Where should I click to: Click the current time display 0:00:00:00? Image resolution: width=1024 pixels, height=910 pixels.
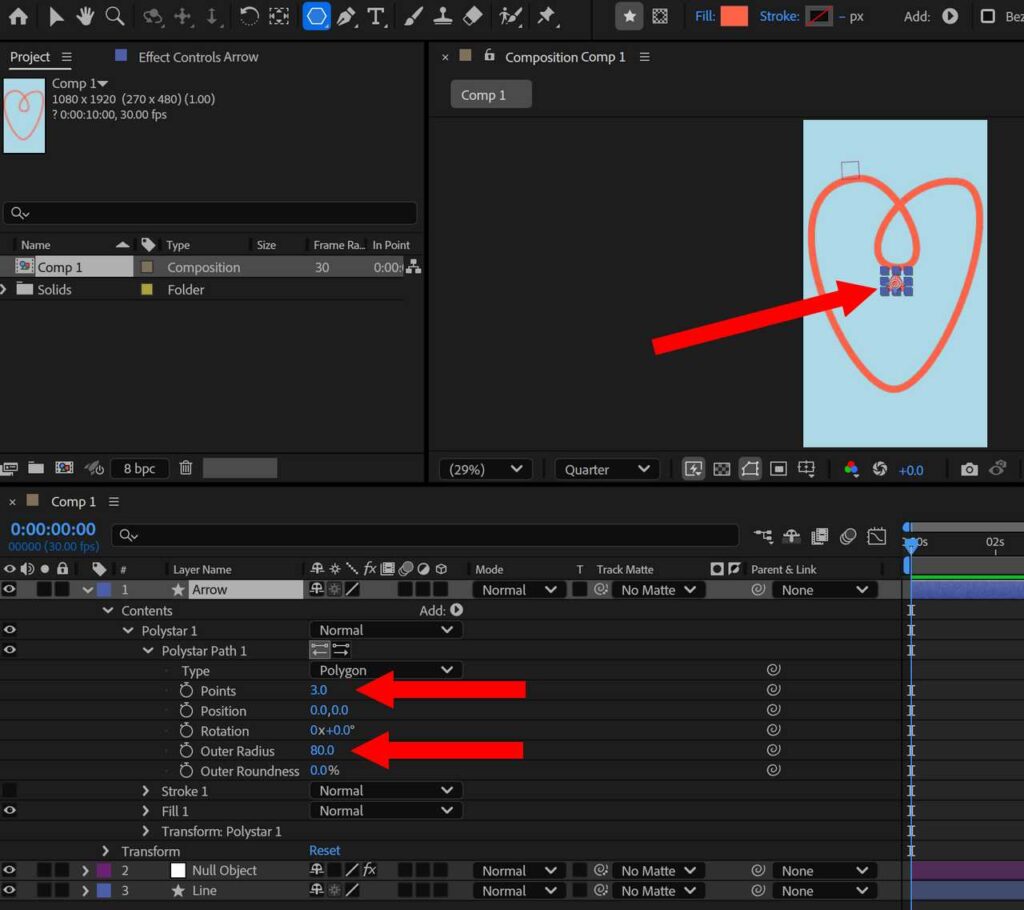[x=53, y=529]
